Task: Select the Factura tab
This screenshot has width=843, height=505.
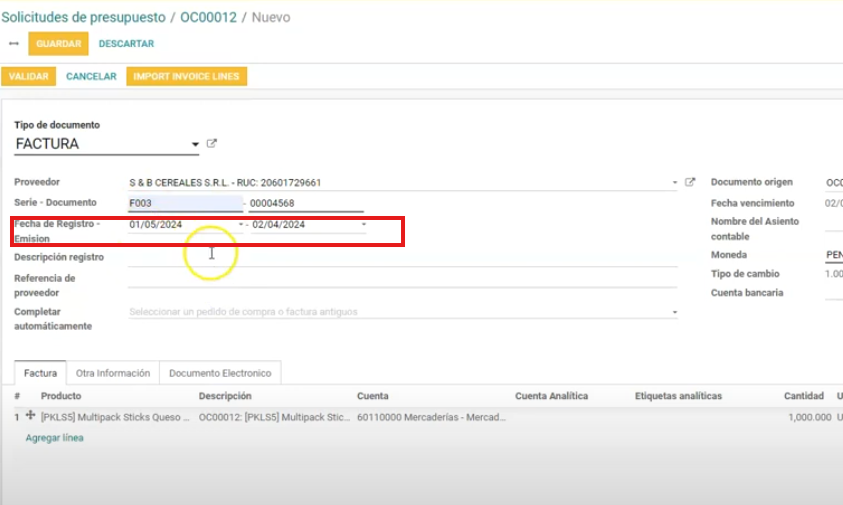Action: [x=40, y=373]
